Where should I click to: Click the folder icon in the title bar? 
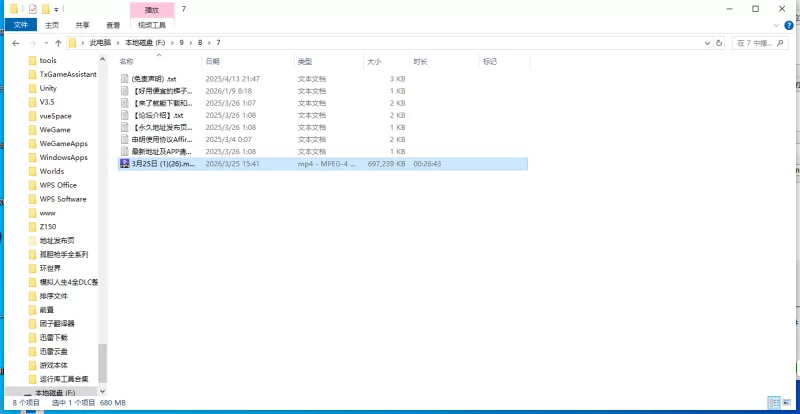click(14, 9)
